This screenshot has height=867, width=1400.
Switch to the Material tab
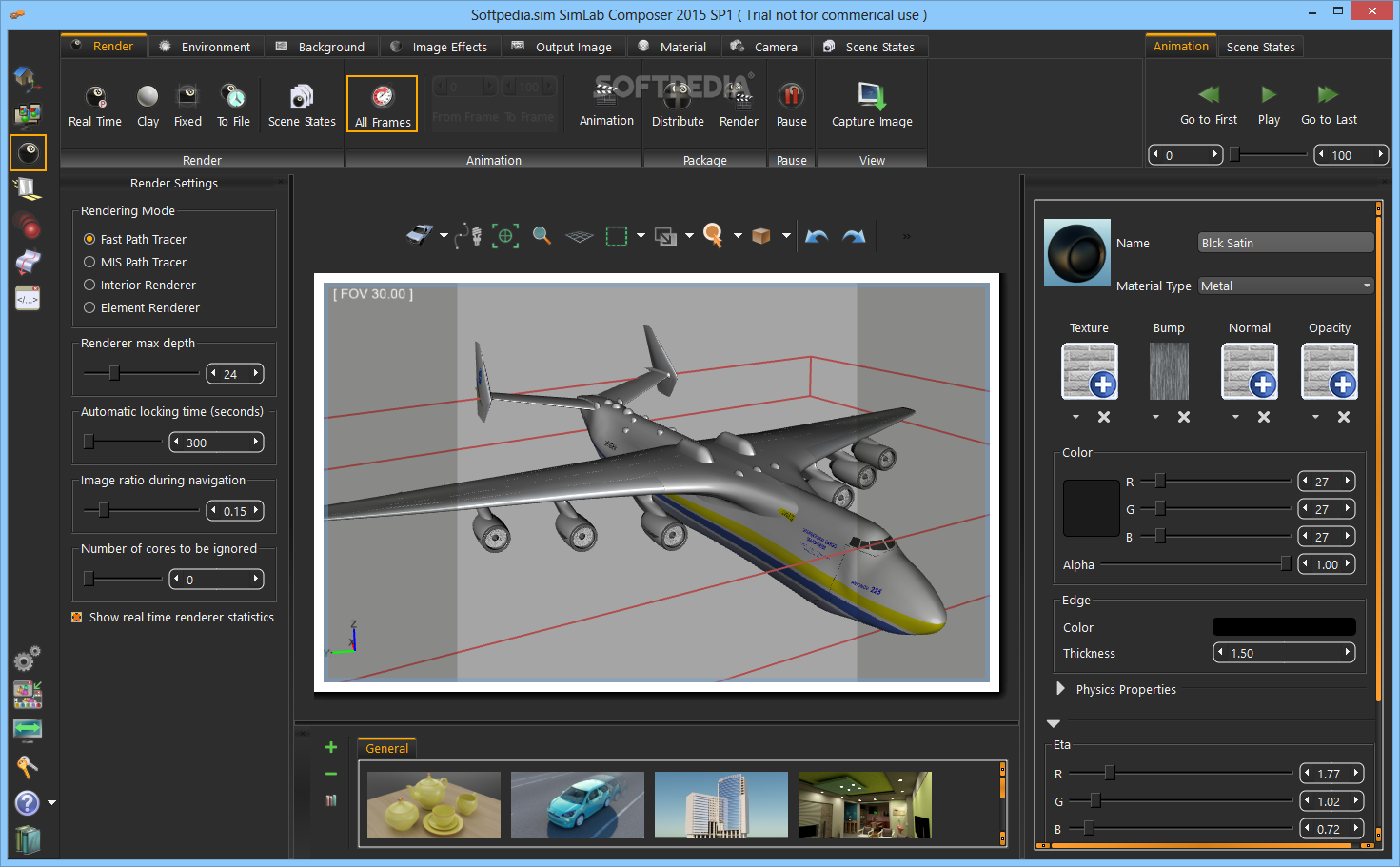tap(672, 47)
